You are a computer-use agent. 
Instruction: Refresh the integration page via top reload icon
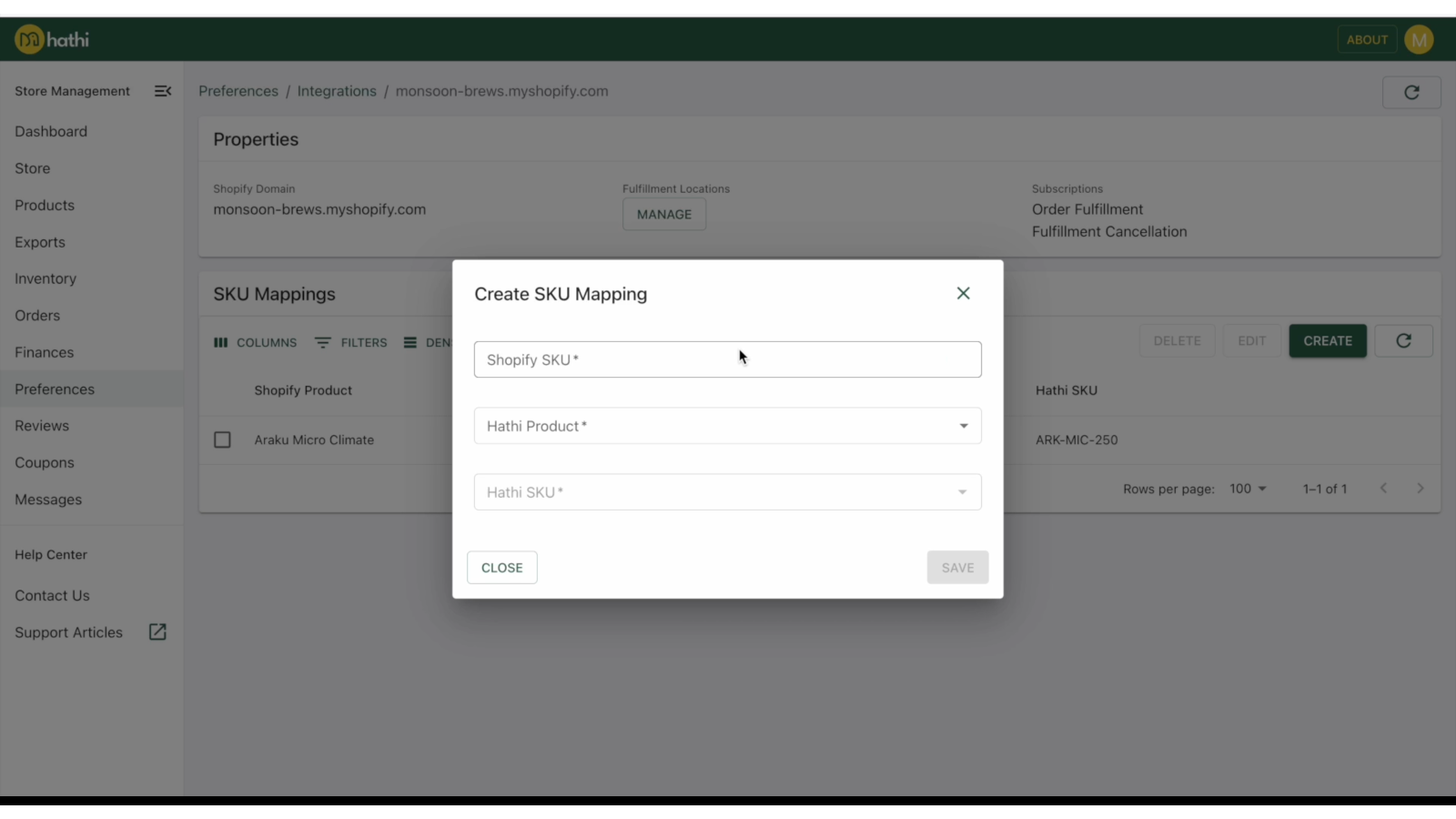point(1411,92)
